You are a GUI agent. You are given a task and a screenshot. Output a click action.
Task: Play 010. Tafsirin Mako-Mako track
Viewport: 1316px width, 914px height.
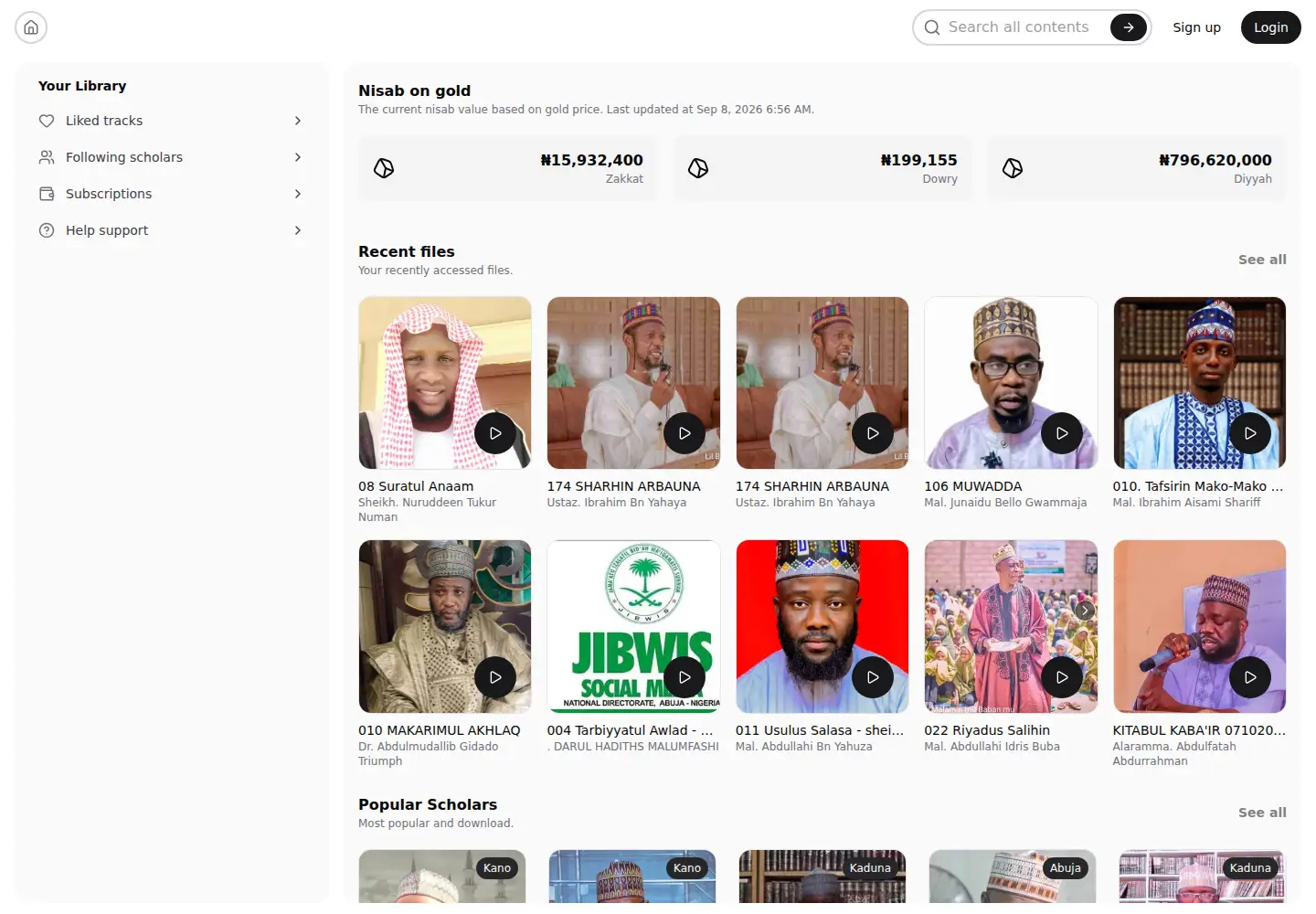[1250, 433]
